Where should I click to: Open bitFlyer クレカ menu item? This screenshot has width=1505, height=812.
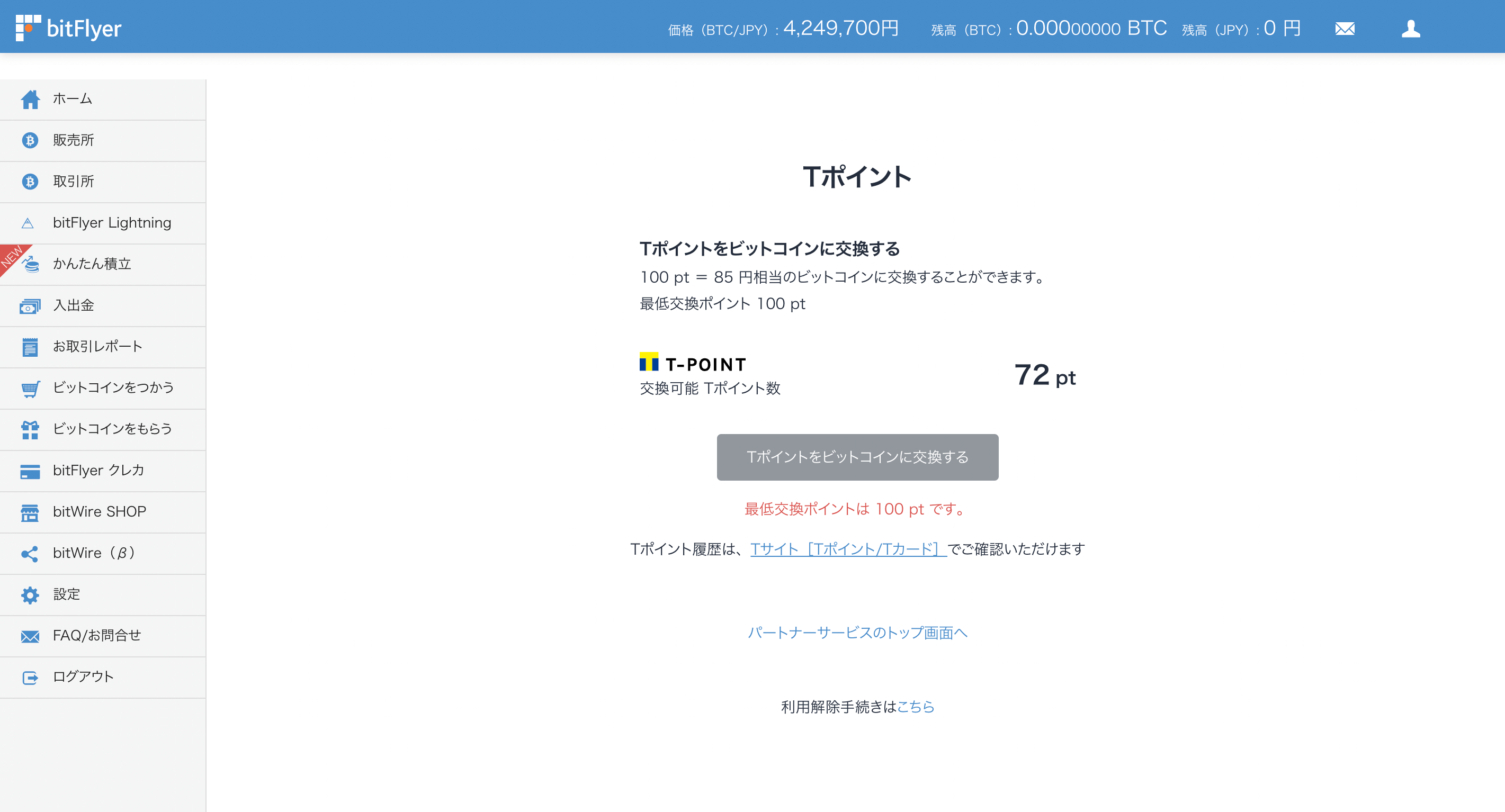pyautogui.click(x=103, y=471)
